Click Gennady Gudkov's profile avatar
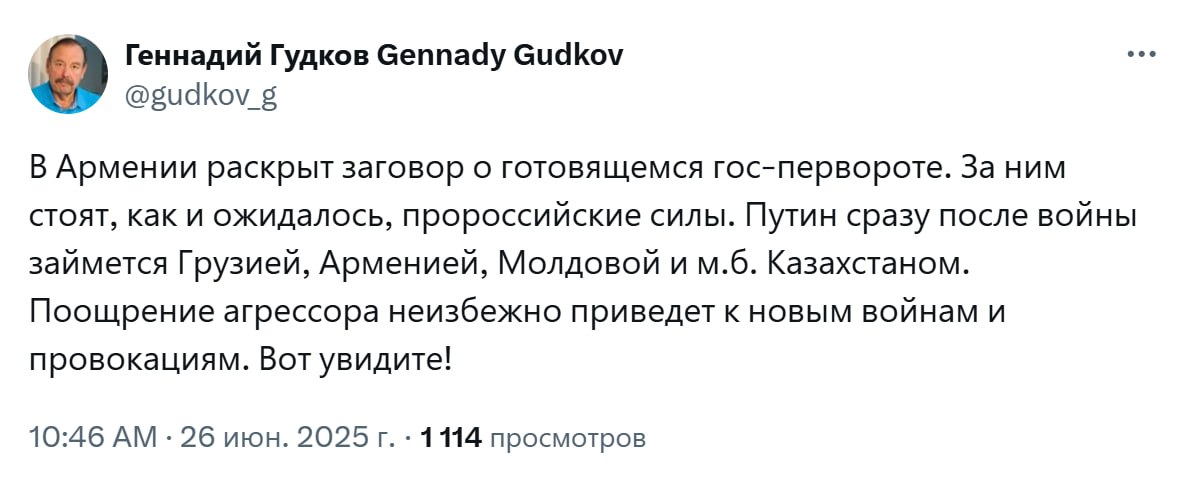Screen dimensions: 1184x485 69,74
